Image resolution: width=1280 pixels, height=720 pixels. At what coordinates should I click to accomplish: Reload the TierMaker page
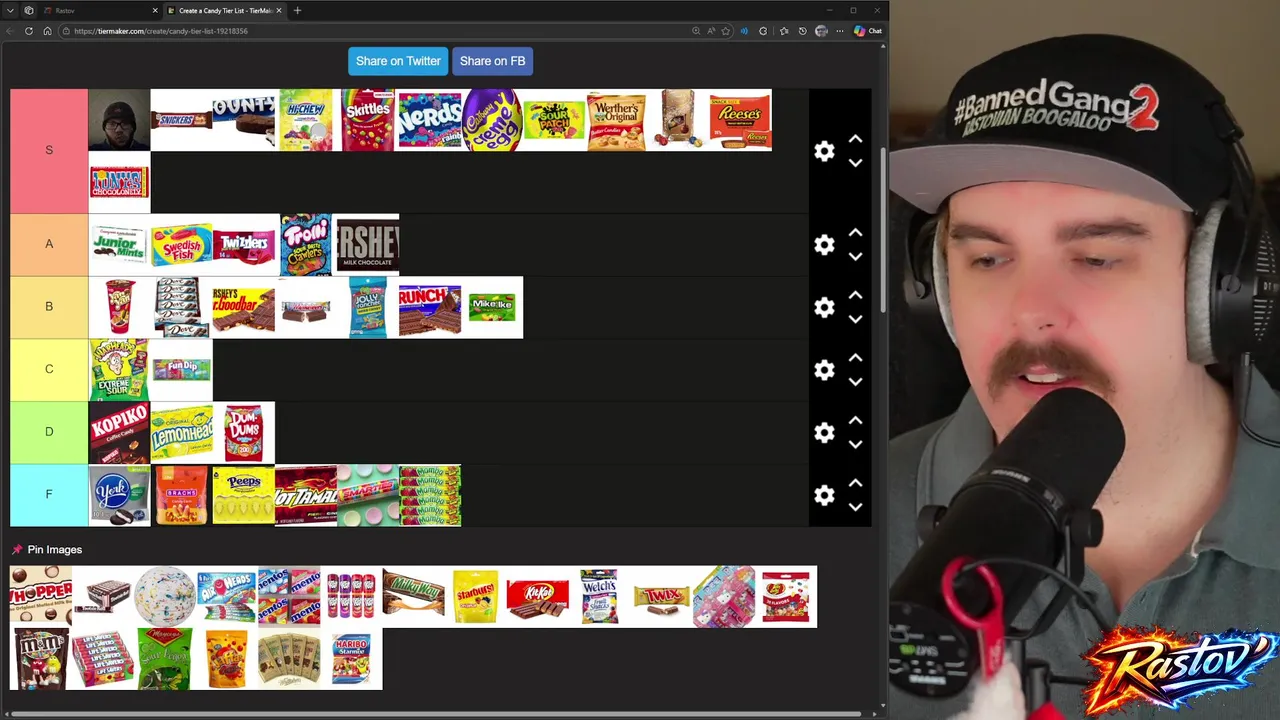[x=29, y=31]
